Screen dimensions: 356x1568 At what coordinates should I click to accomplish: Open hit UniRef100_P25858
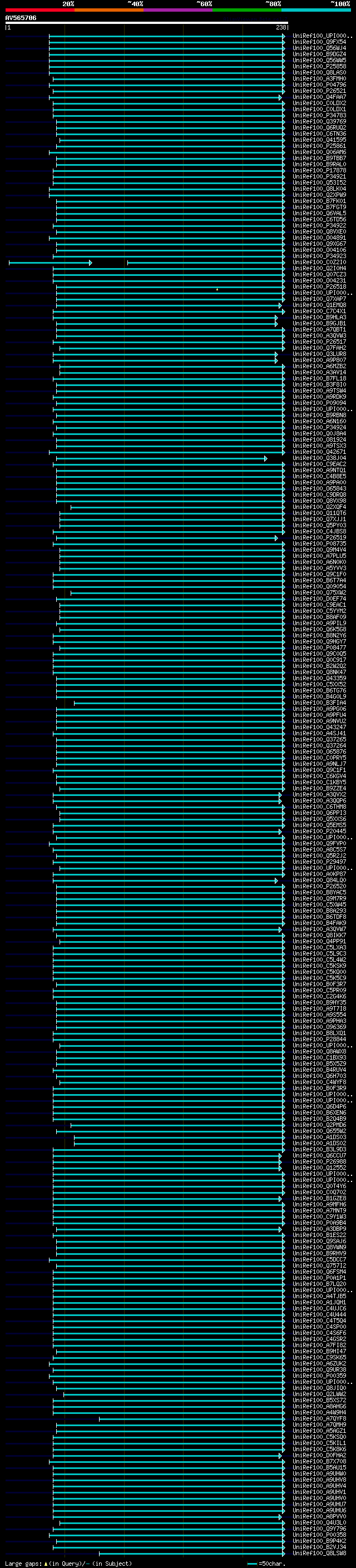319,66
